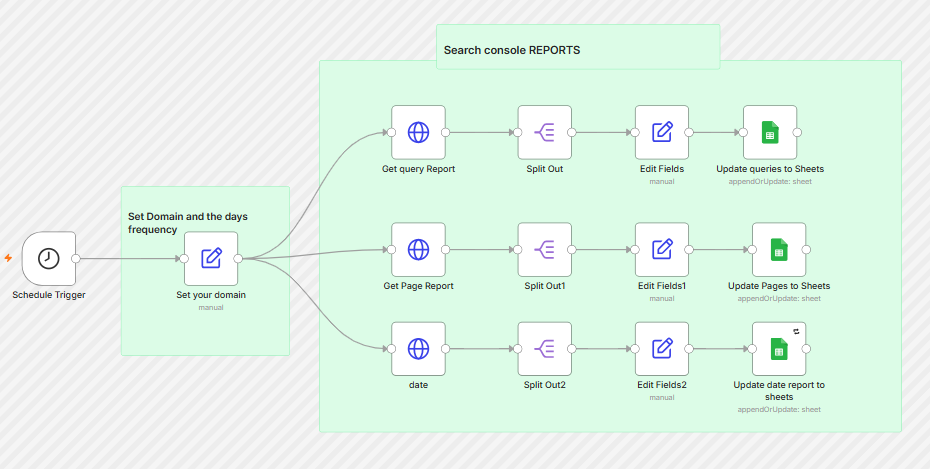Open Update Pages to Sheets node
930x469 pixels.
(779, 250)
